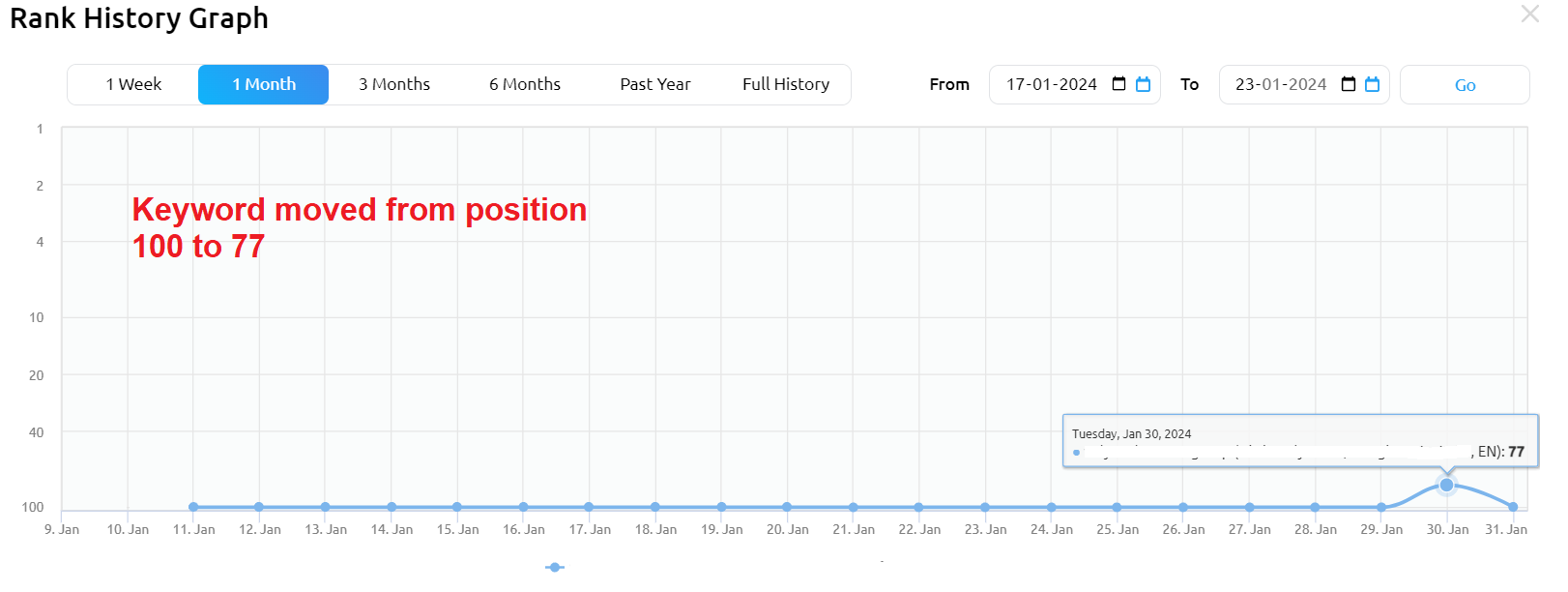1568x592 pixels.
Task: Click the 30. Jan data point at rank 77
Action: [x=1446, y=485]
